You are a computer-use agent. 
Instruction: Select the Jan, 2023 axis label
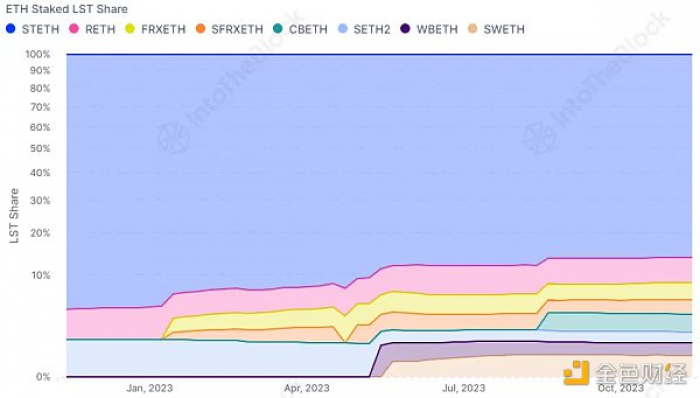coord(150,388)
